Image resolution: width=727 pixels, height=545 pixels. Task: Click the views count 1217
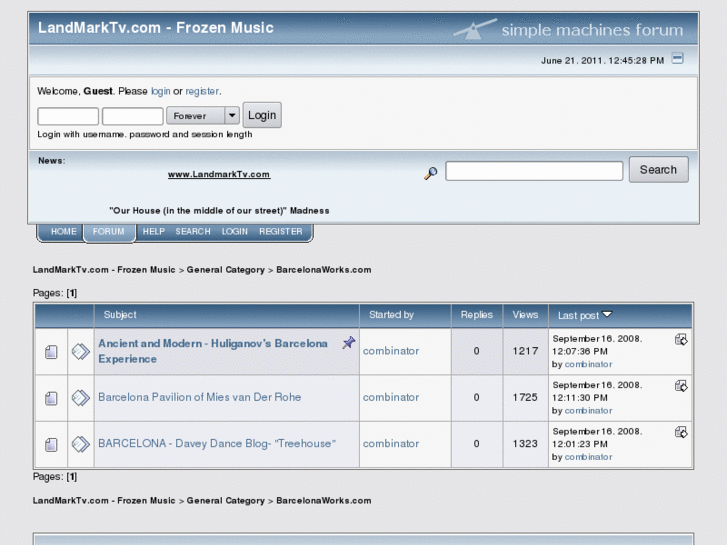[525, 351]
